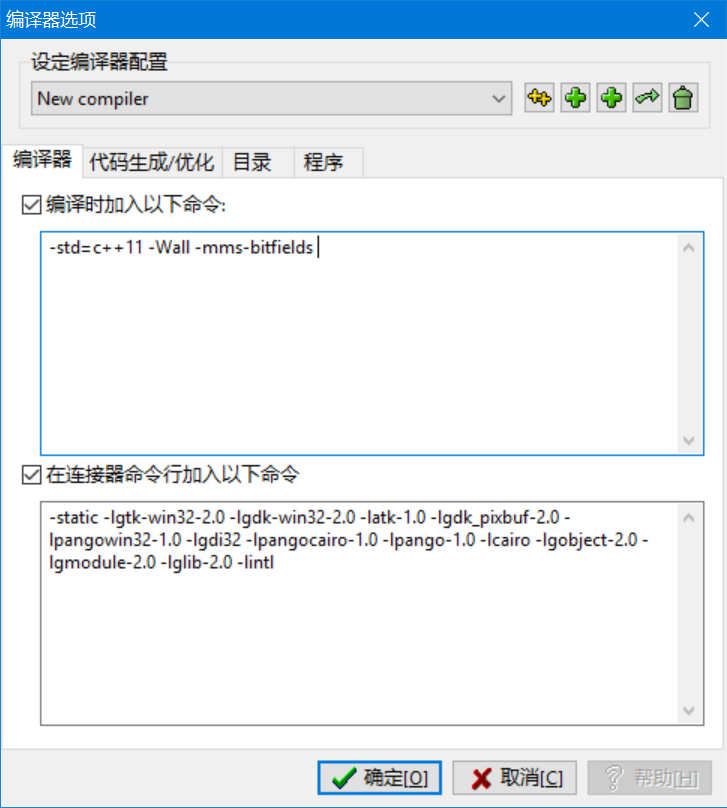
Task: Cancel changes with the 取消[C] button
Action: (515, 778)
